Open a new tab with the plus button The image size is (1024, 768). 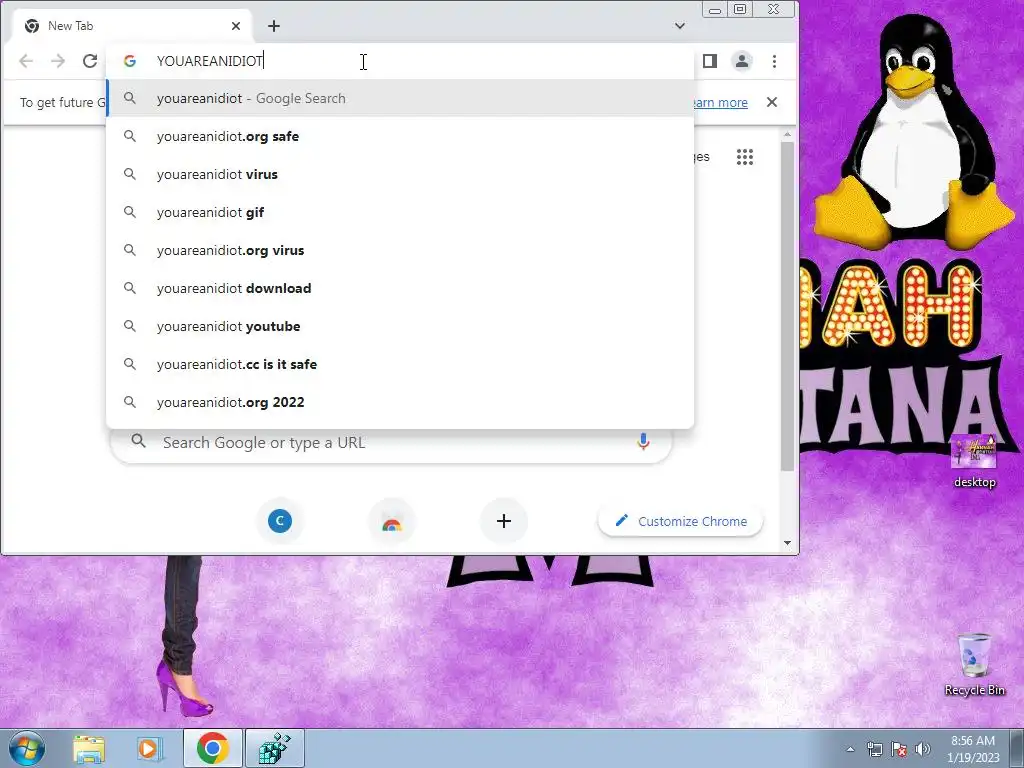(x=274, y=26)
